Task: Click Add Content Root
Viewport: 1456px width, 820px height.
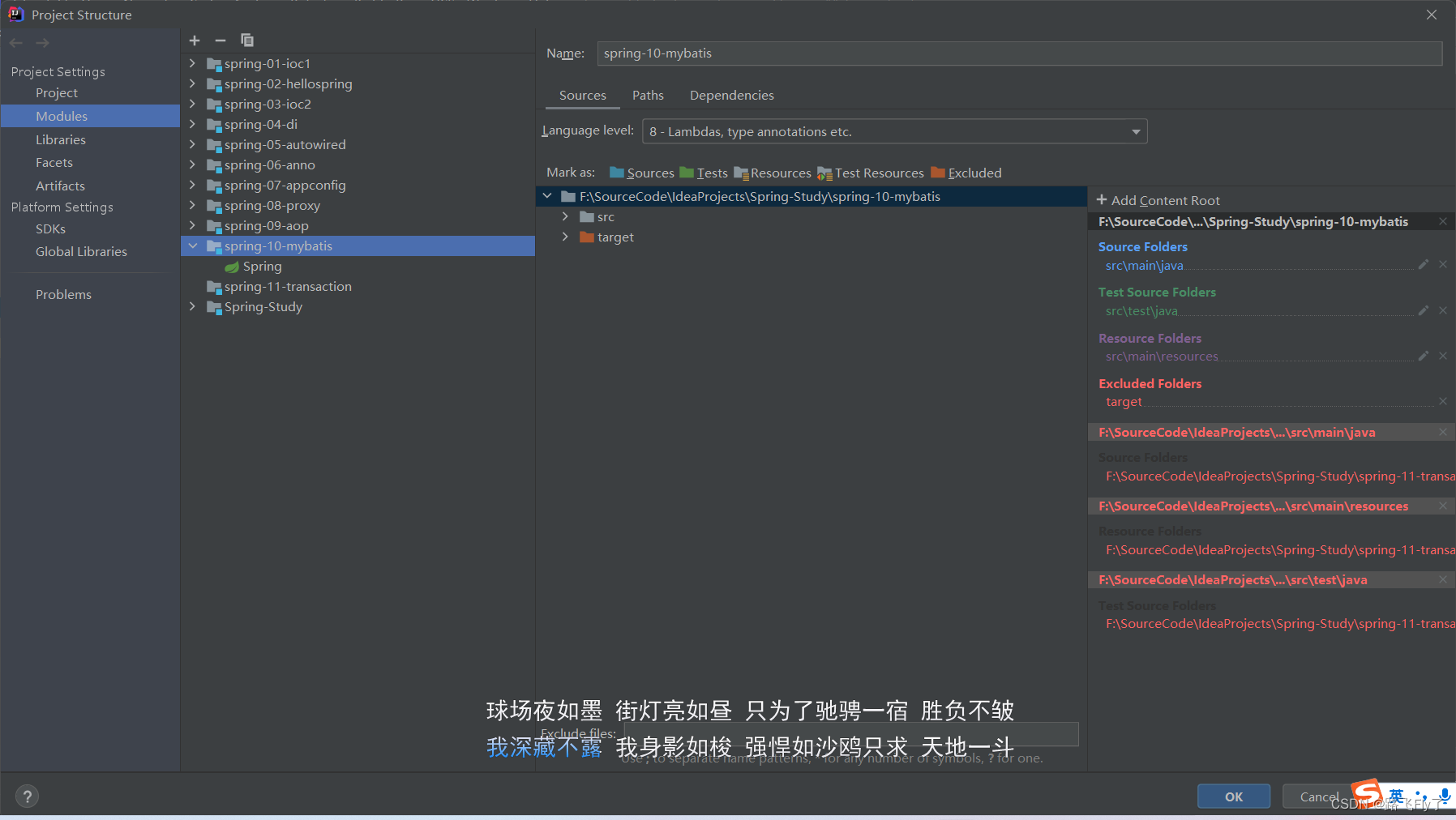Action: point(1158,200)
